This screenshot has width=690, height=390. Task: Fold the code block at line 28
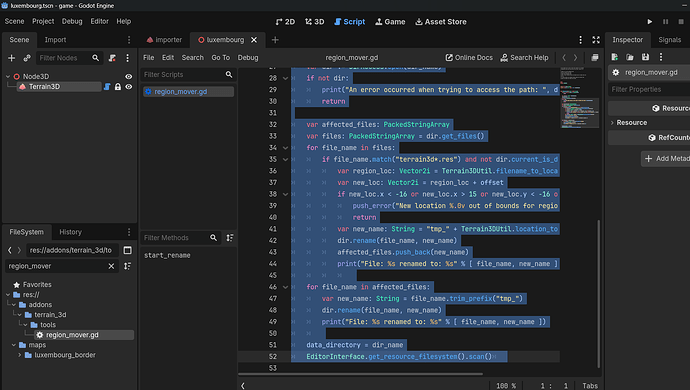pyautogui.click(x=285, y=78)
